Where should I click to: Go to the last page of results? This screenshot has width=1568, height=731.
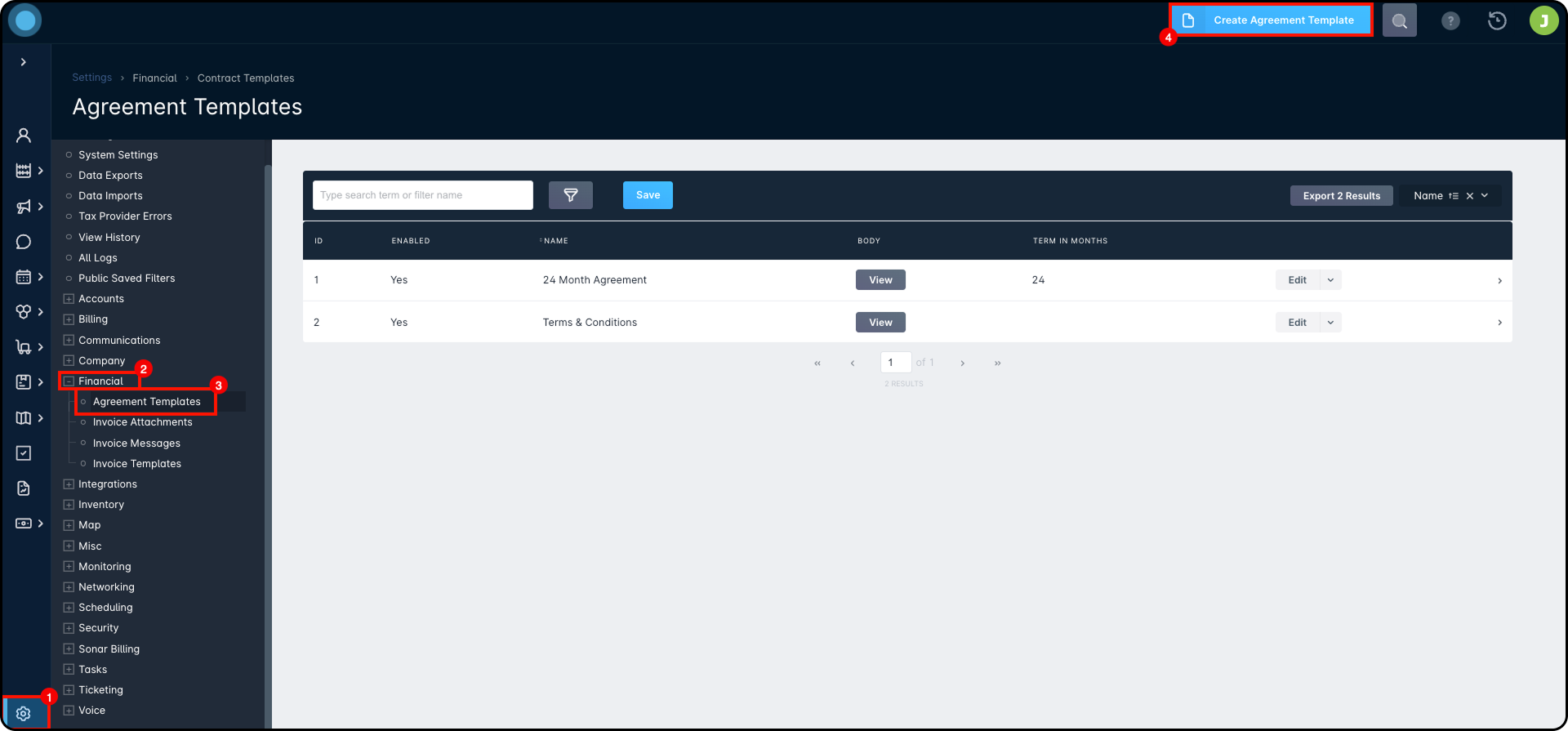pos(998,363)
